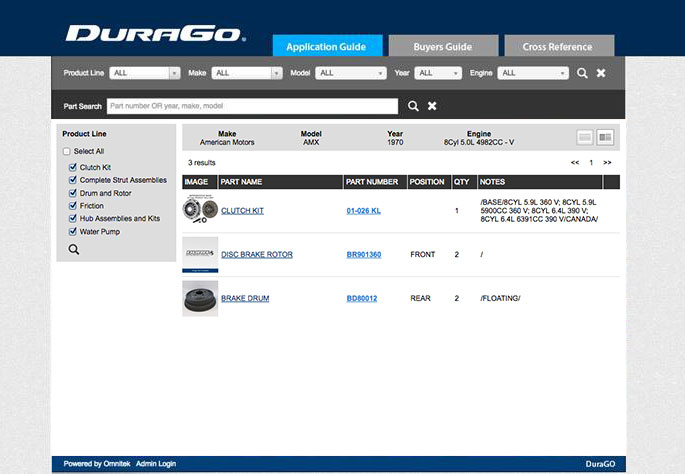Uncheck Complete Strut Assemblies checkbox
685x474 pixels.
click(x=73, y=180)
